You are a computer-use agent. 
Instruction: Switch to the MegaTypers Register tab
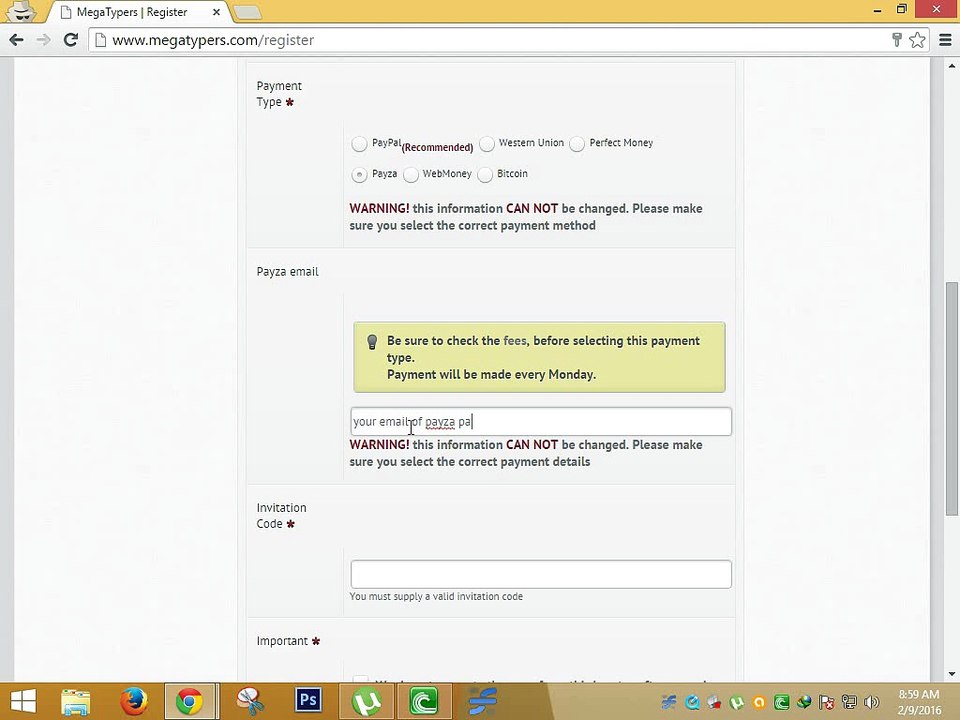[138, 12]
